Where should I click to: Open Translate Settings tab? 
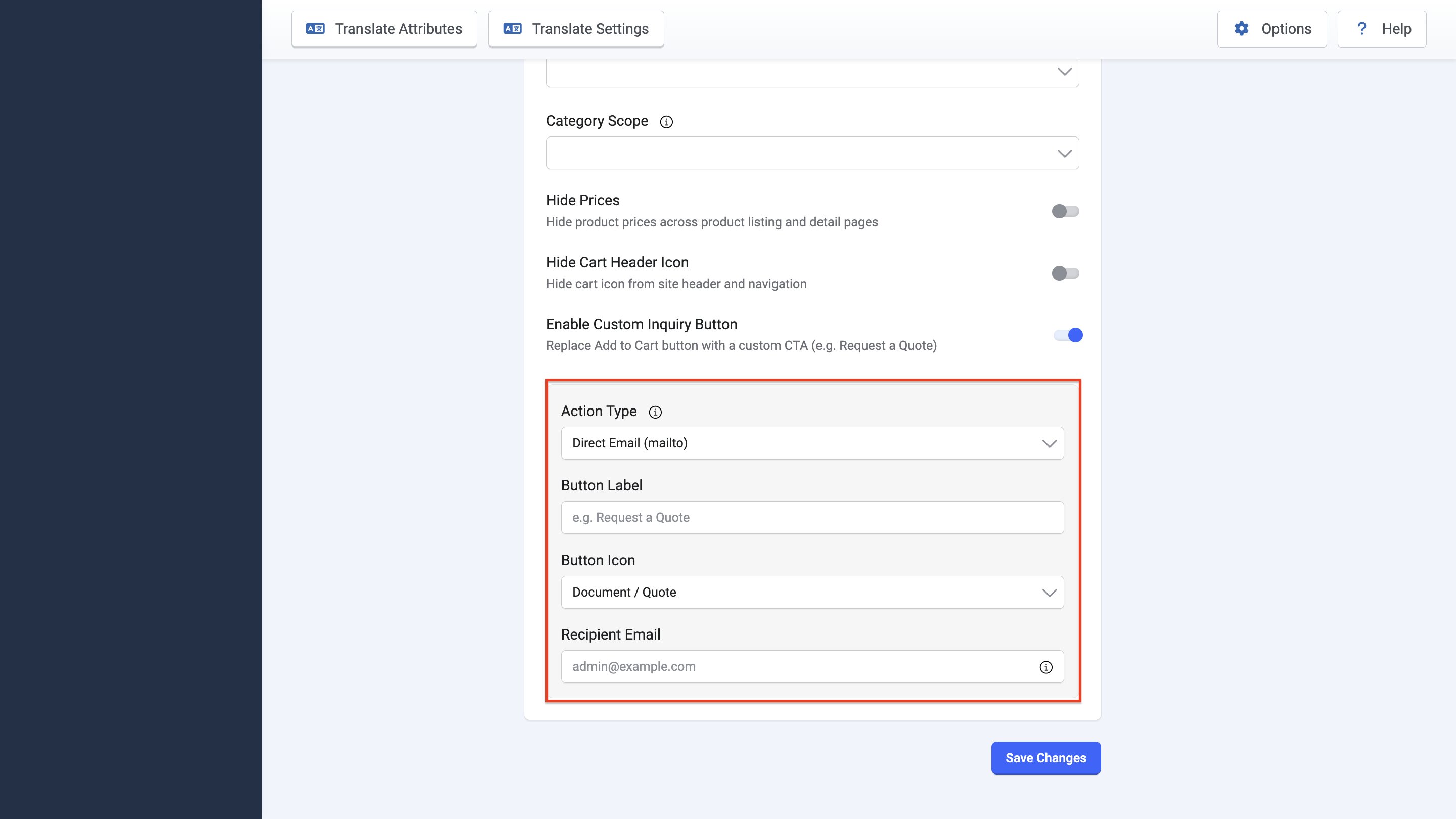coord(576,29)
